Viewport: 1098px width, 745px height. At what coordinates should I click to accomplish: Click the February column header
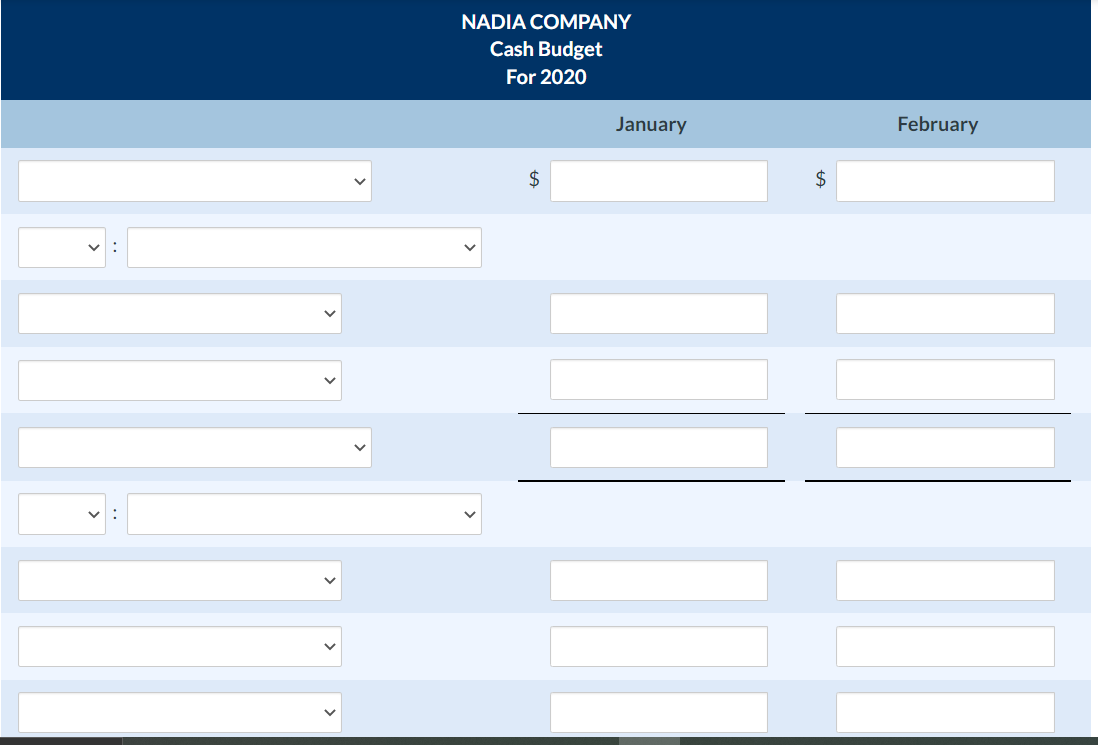coord(938,124)
